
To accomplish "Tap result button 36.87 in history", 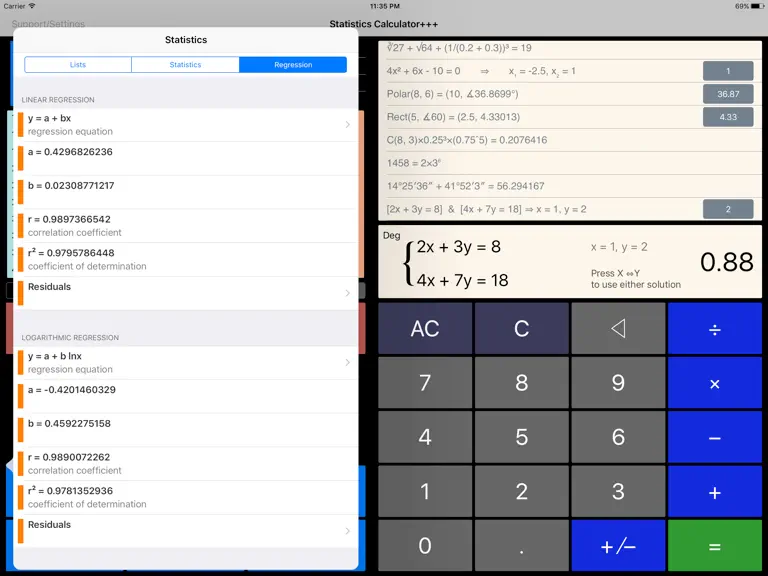I will click(728, 94).
